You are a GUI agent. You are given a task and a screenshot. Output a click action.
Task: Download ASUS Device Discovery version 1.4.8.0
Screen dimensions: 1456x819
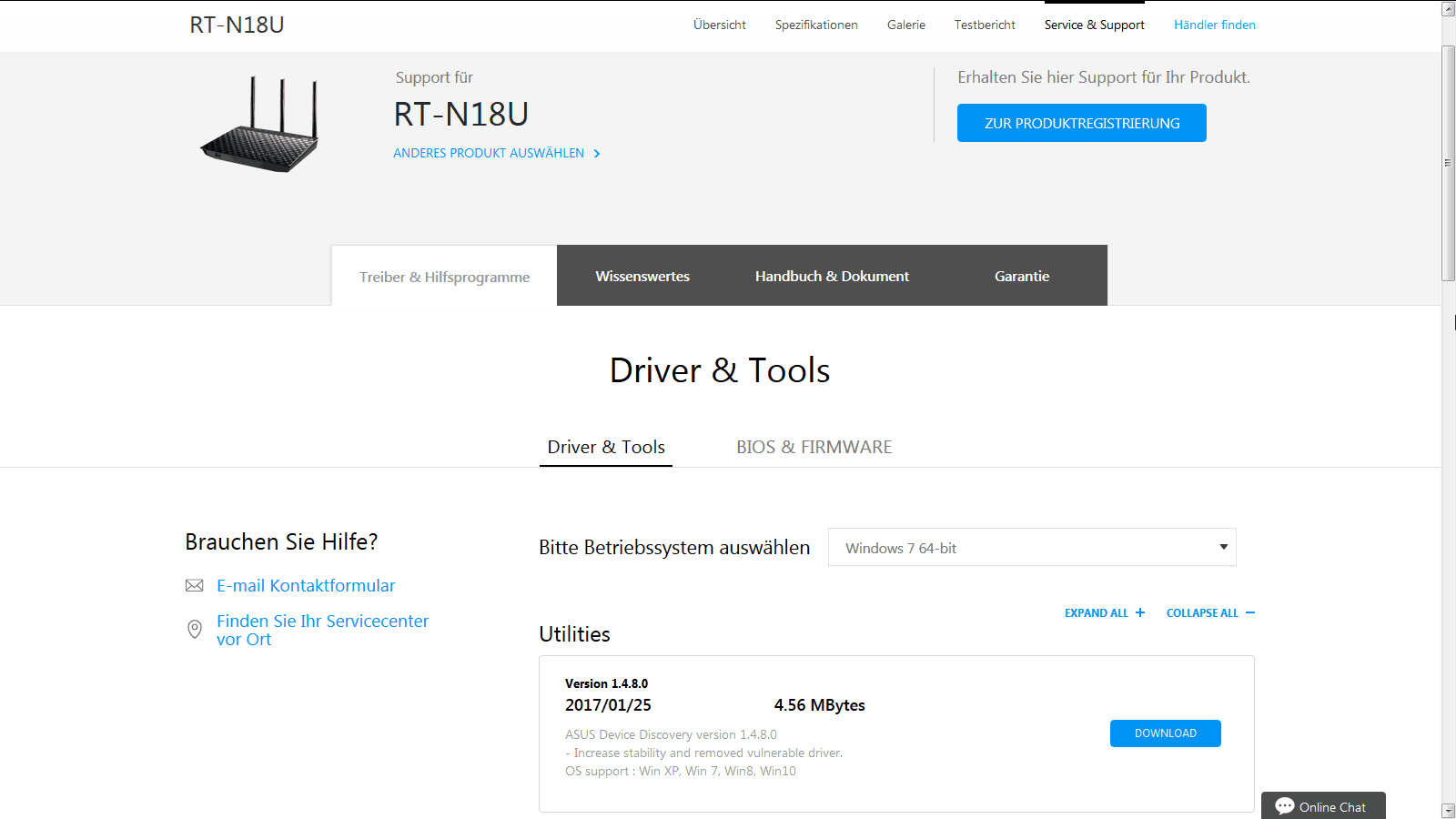pyautogui.click(x=1166, y=733)
